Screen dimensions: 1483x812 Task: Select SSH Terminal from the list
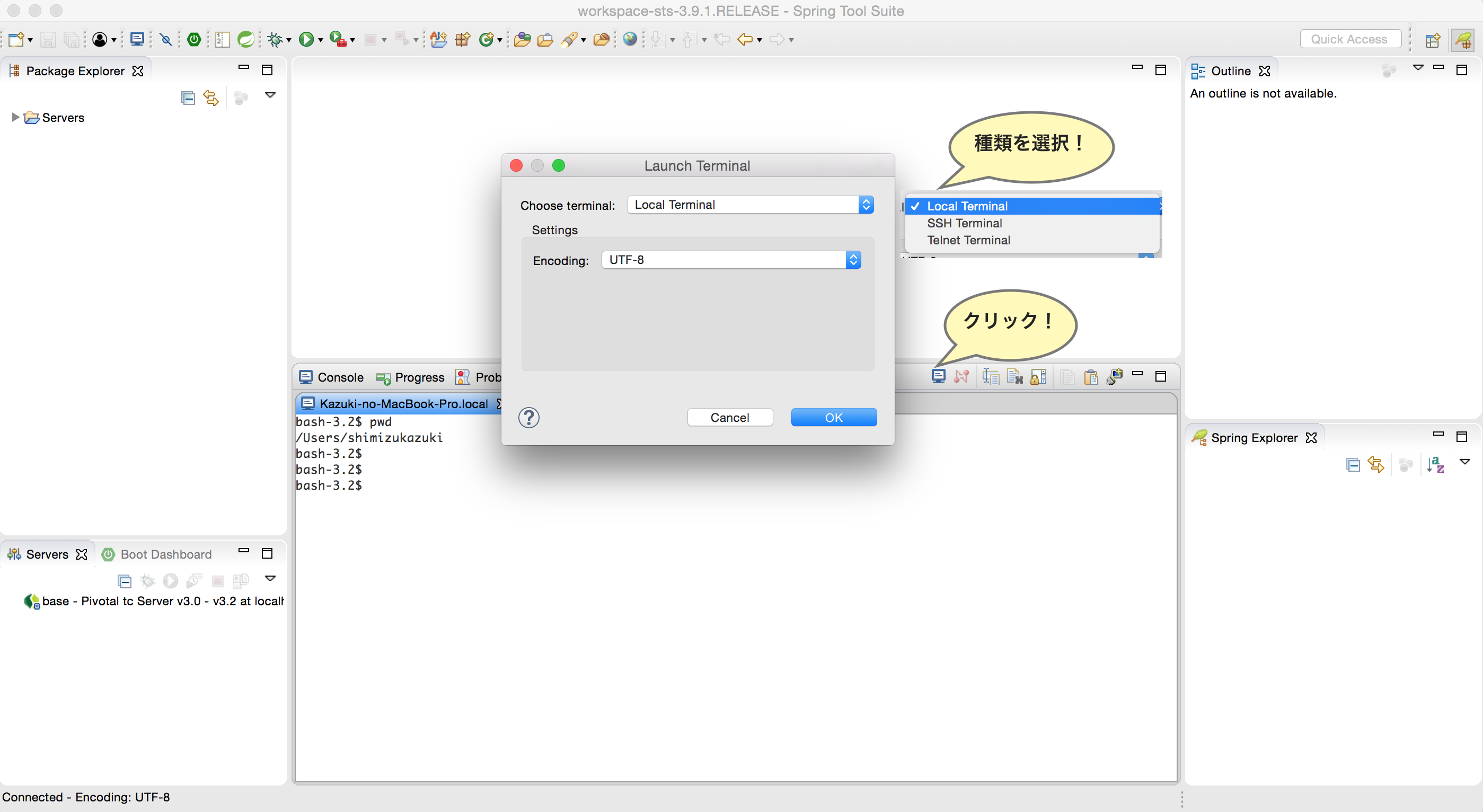(964, 223)
